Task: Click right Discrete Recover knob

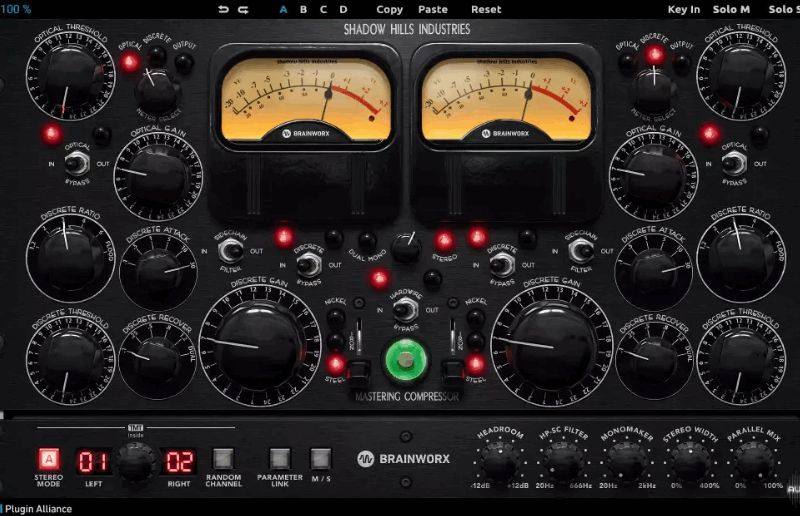Action: (654, 360)
